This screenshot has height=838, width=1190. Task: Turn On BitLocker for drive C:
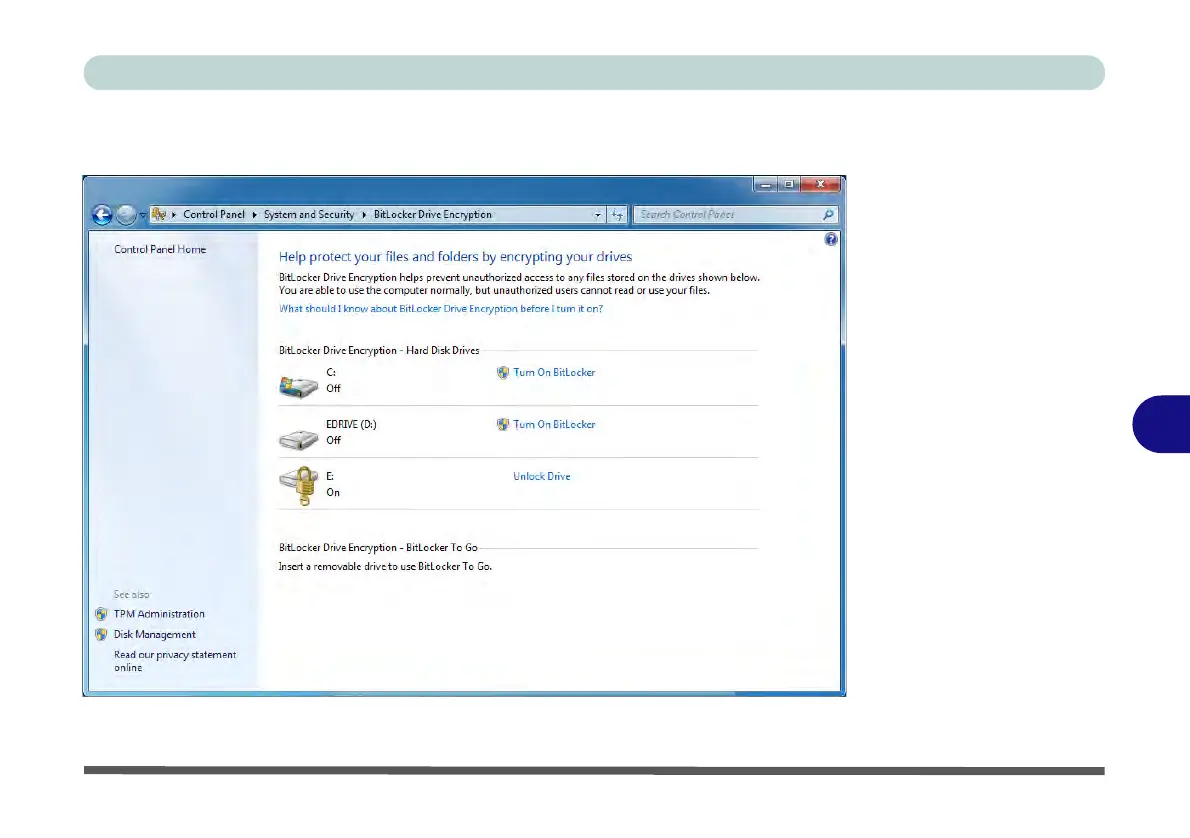coord(554,373)
